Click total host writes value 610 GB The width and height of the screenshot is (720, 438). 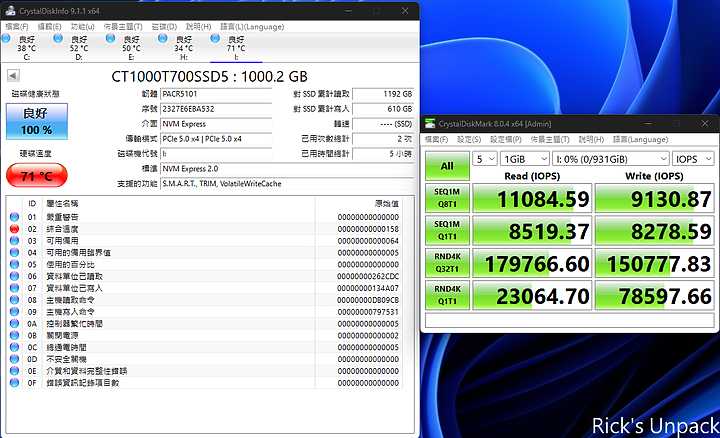[383, 109]
